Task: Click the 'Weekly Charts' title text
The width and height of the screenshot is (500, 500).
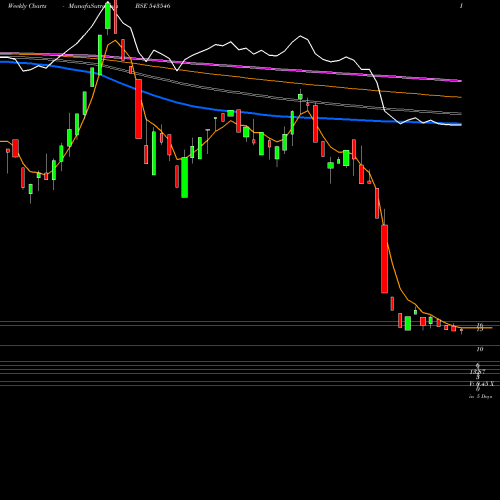Action: point(27,6)
